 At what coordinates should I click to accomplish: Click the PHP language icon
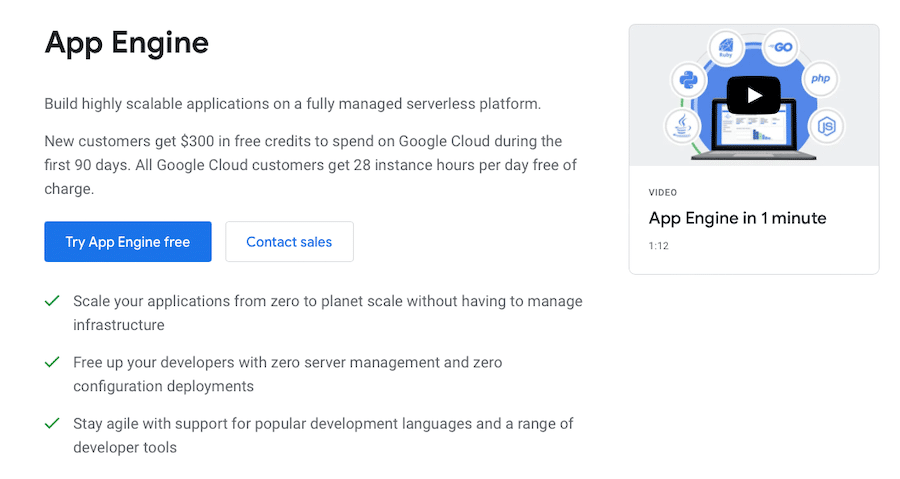[x=819, y=78]
